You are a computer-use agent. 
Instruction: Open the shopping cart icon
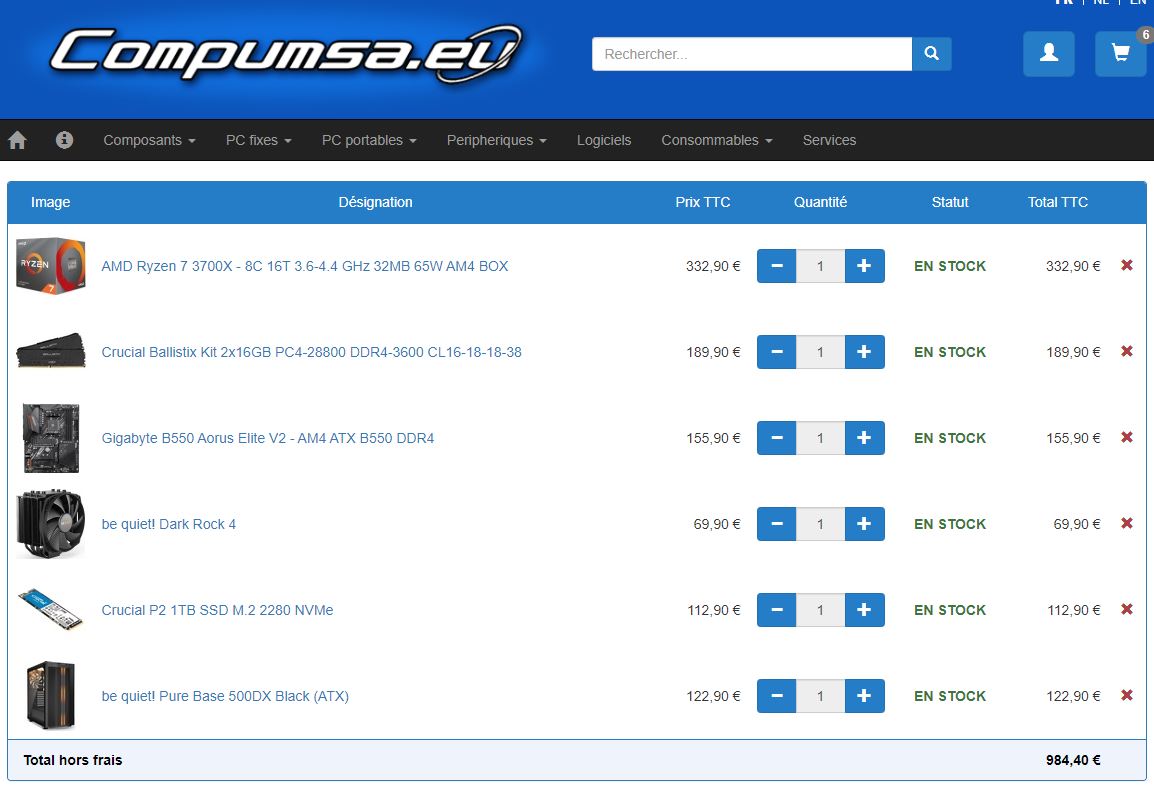tap(1121, 54)
